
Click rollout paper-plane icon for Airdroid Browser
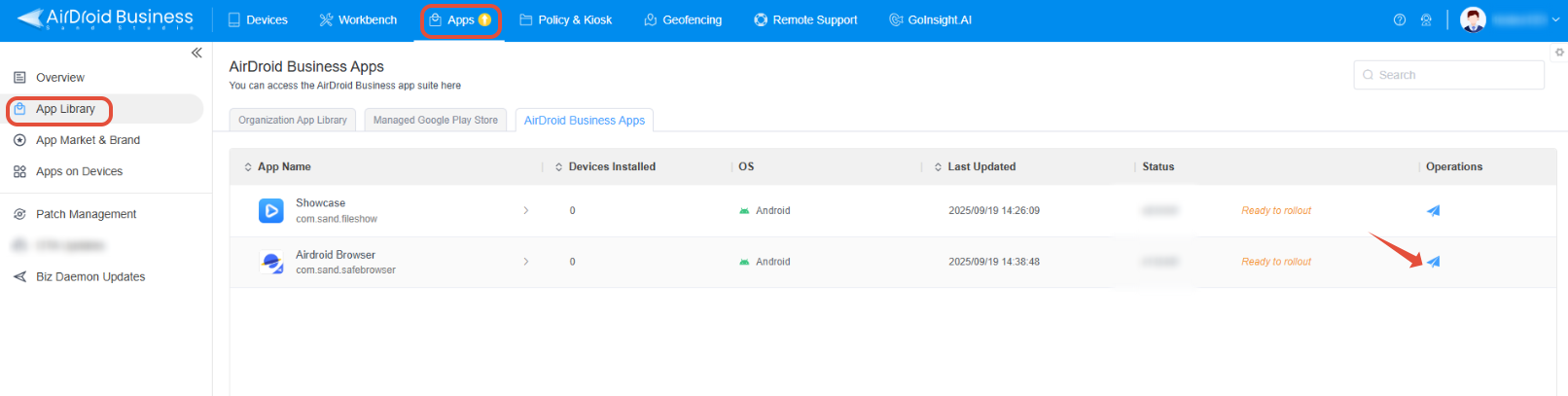pos(1434,262)
